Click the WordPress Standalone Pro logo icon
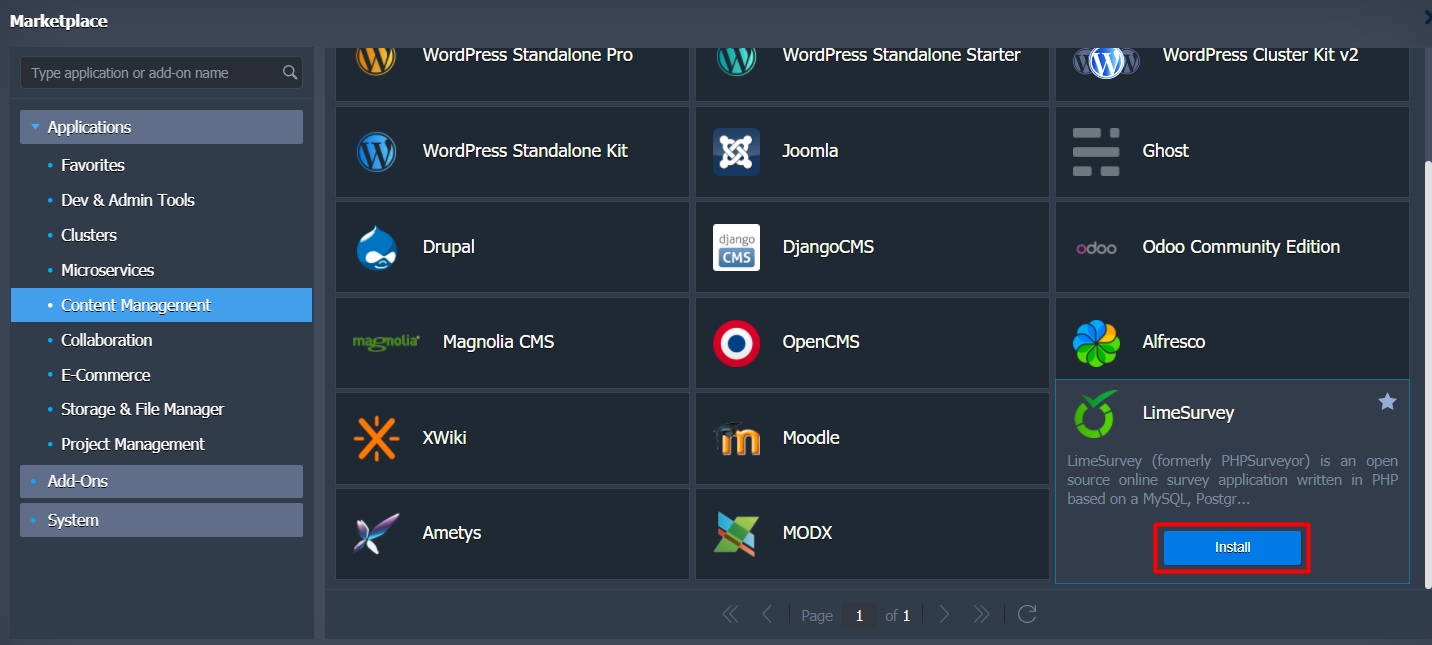The width and height of the screenshot is (1432, 645). pos(376,59)
